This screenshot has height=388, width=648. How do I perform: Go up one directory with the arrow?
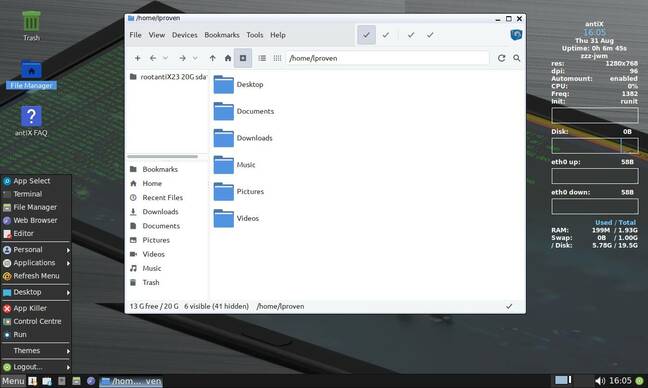click(x=212, y=58)
